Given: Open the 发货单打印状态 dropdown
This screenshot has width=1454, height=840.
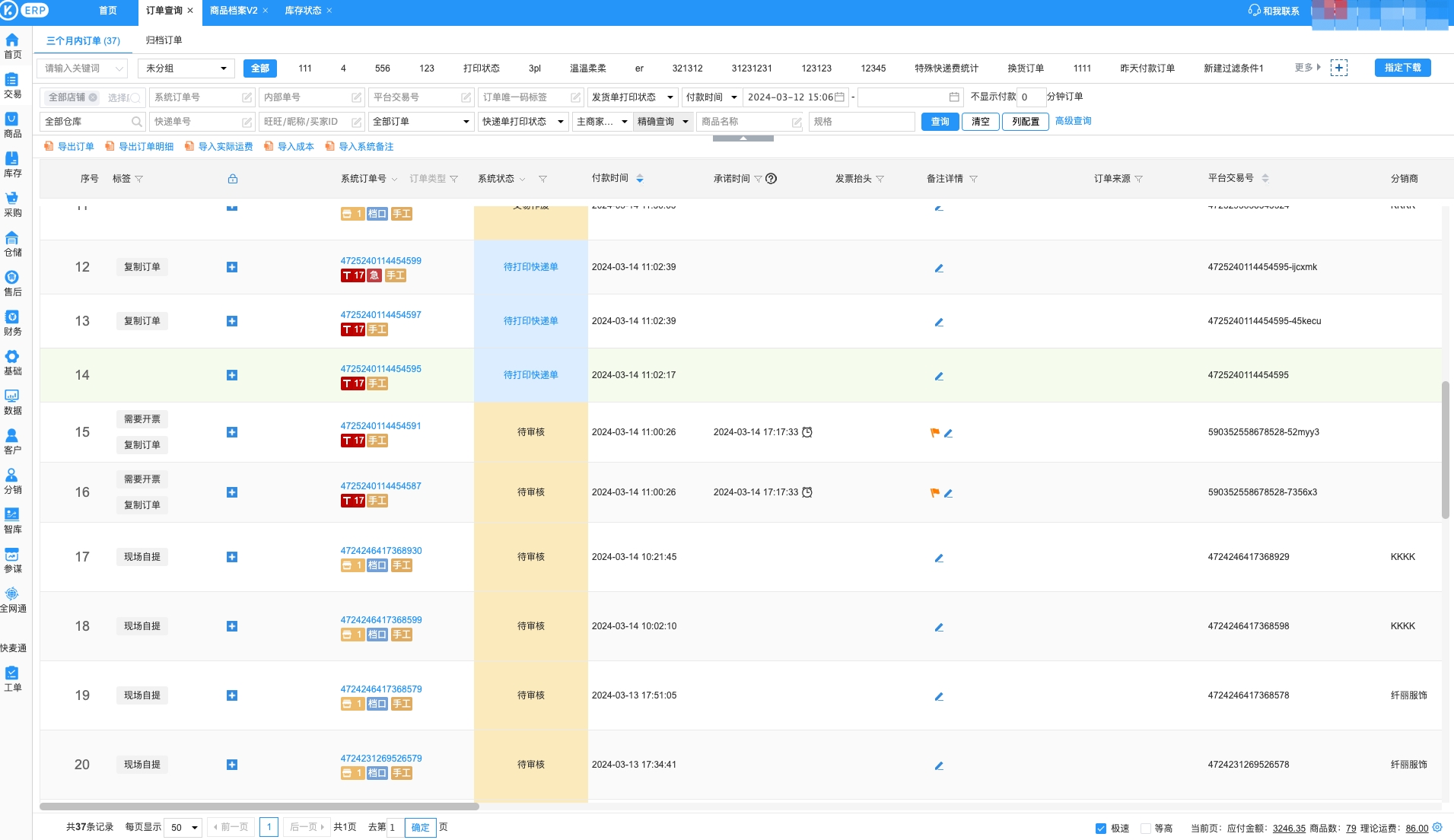Looking at the screenshot, I should click(633, 97).
